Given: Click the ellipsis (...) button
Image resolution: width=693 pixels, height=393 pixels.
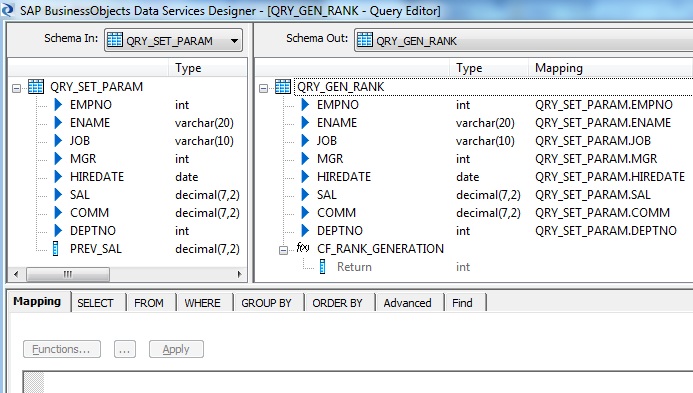Looking at the screenshot, I should pyautogui.click(x=125, y=349).
